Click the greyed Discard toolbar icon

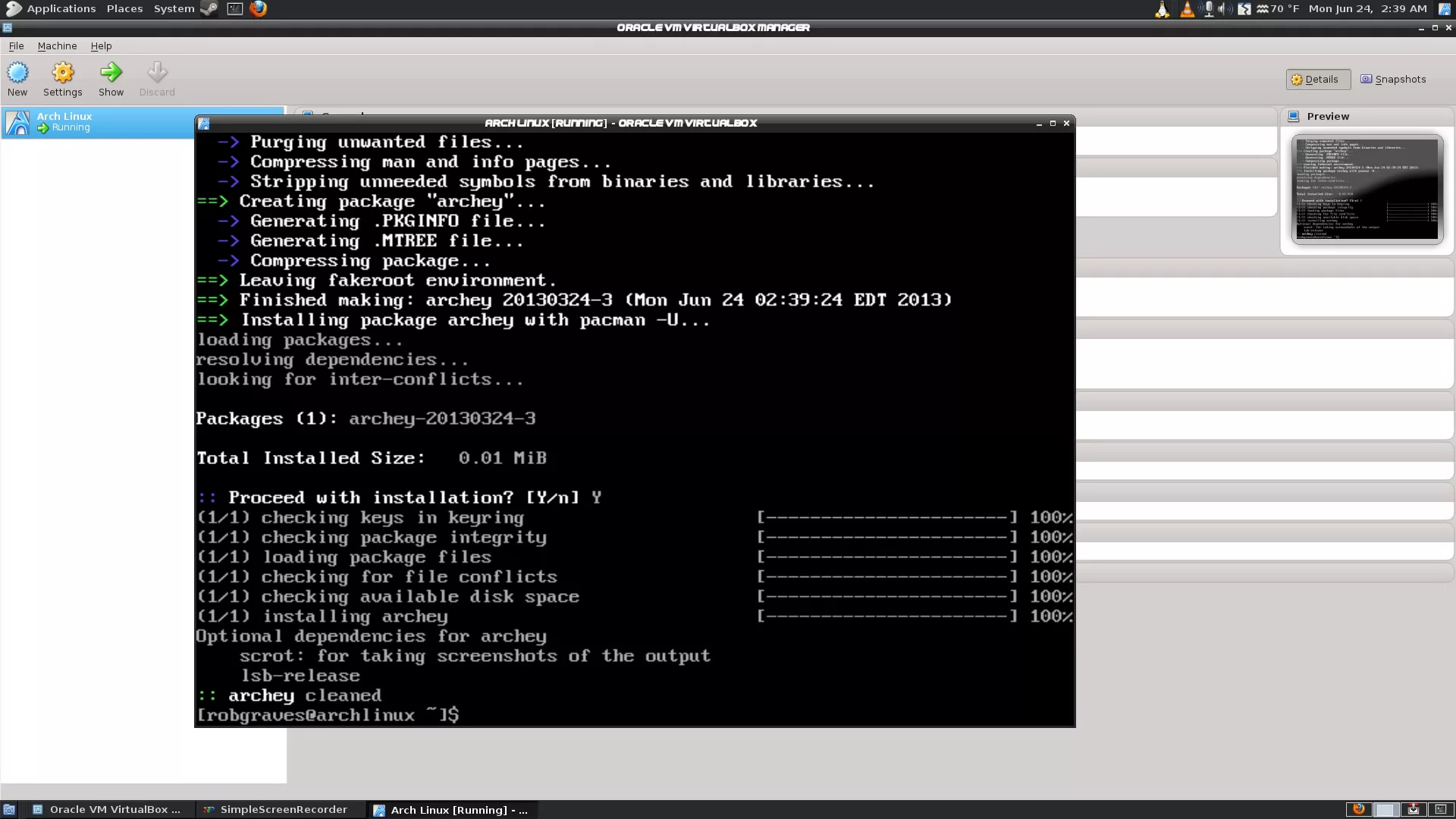pyautogui.click(x=157, y=73)
